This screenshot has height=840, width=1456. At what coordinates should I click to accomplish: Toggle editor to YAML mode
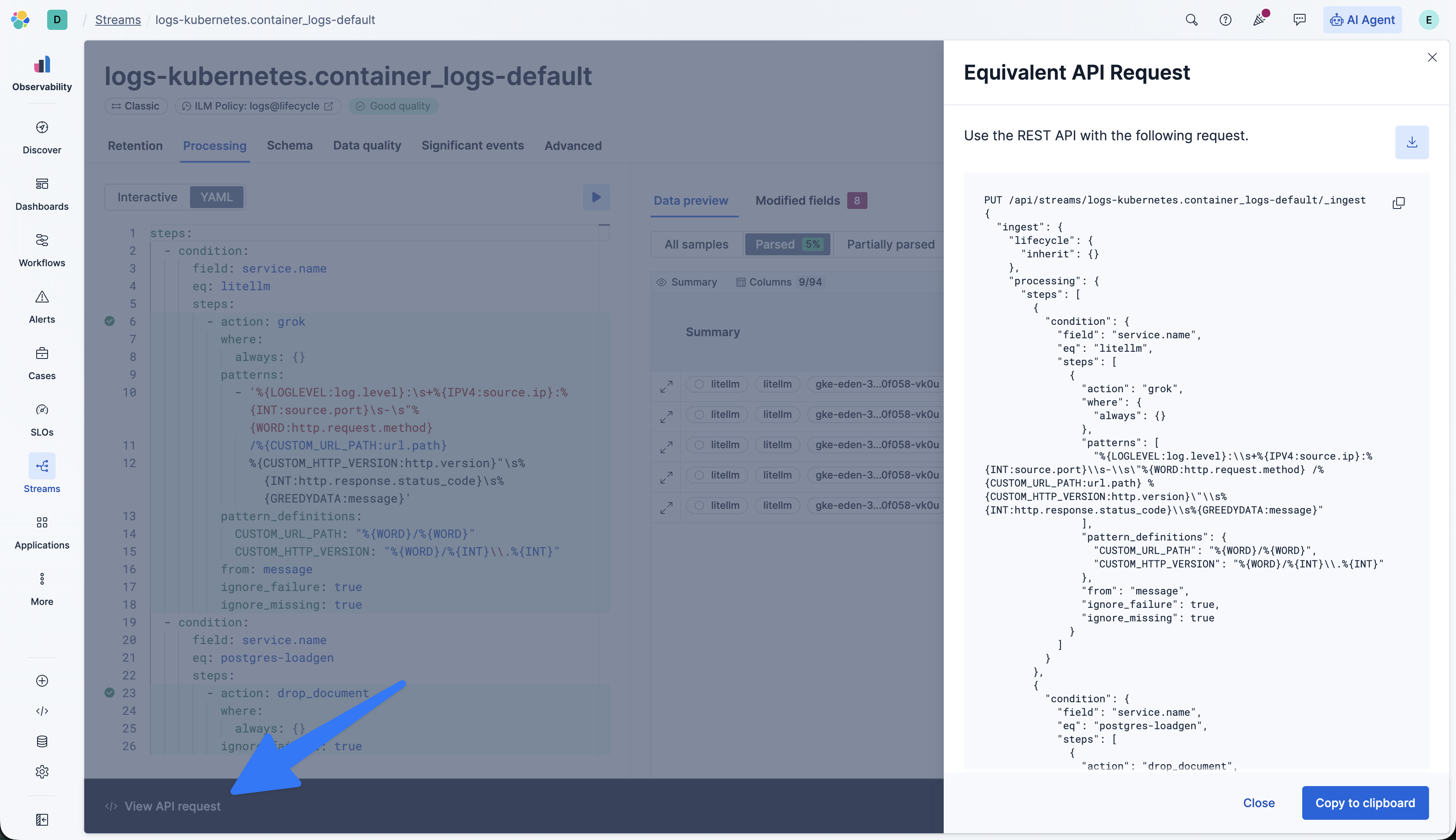[x=216, y=197]
